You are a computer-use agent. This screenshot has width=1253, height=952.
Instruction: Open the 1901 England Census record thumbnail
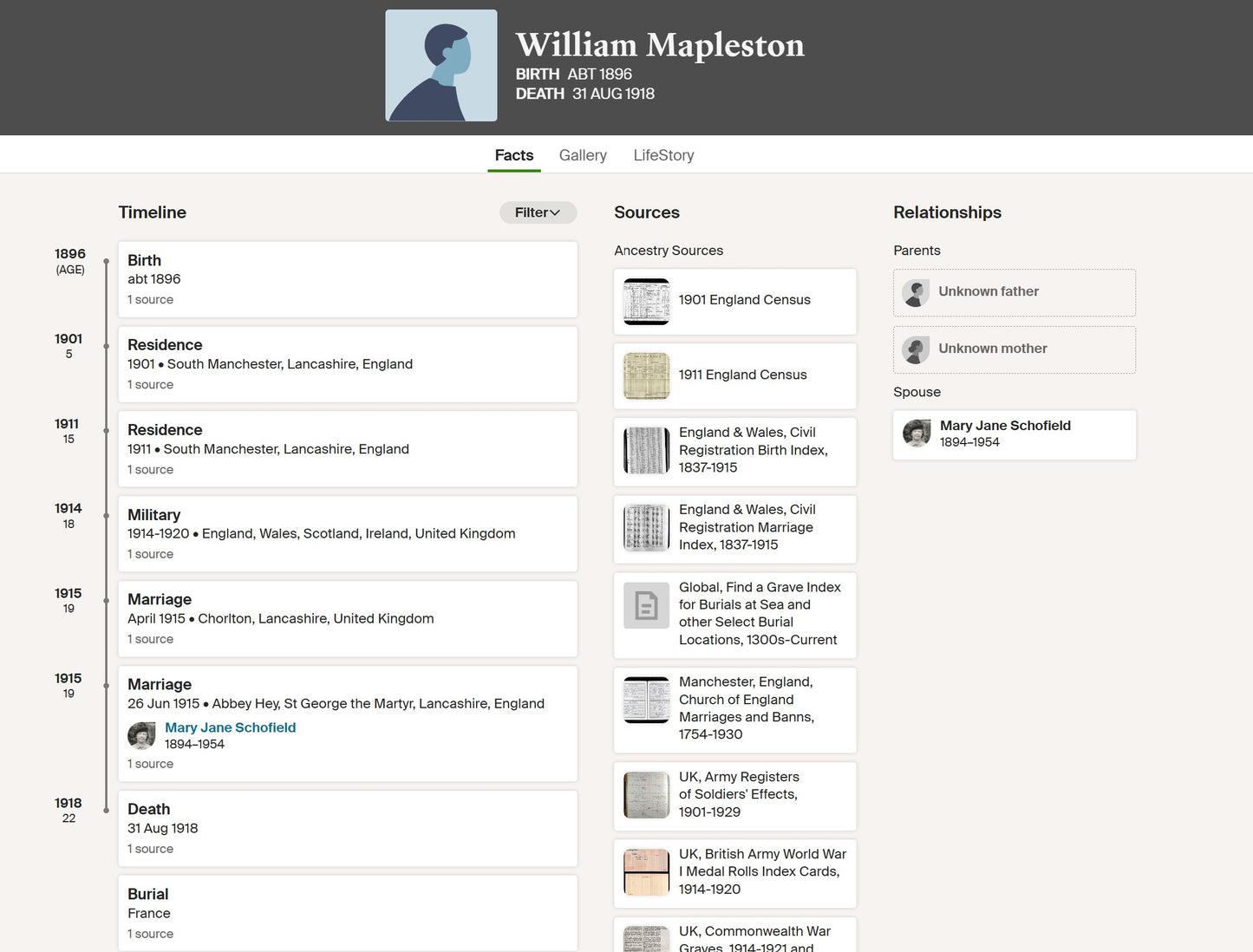646,301
